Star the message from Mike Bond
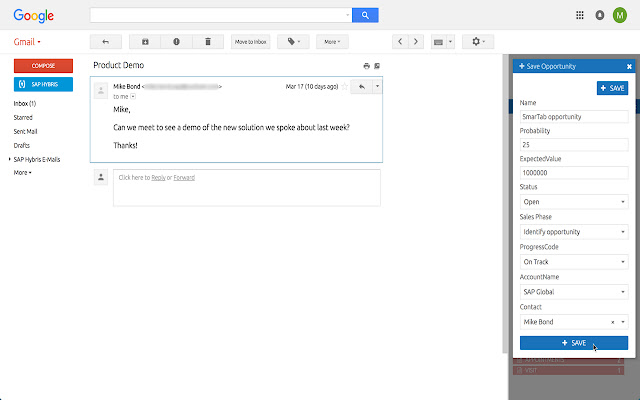This screenshot has width=640, height=400. [x=345, y=87]
